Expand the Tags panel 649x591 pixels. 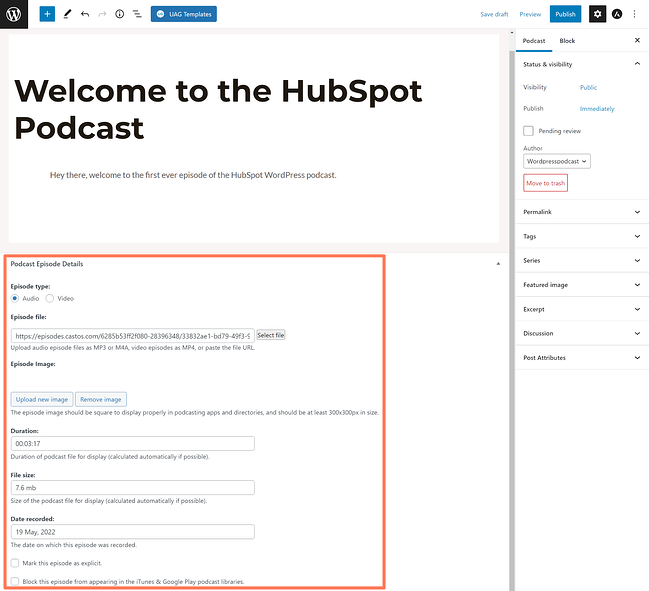point(582,236)
